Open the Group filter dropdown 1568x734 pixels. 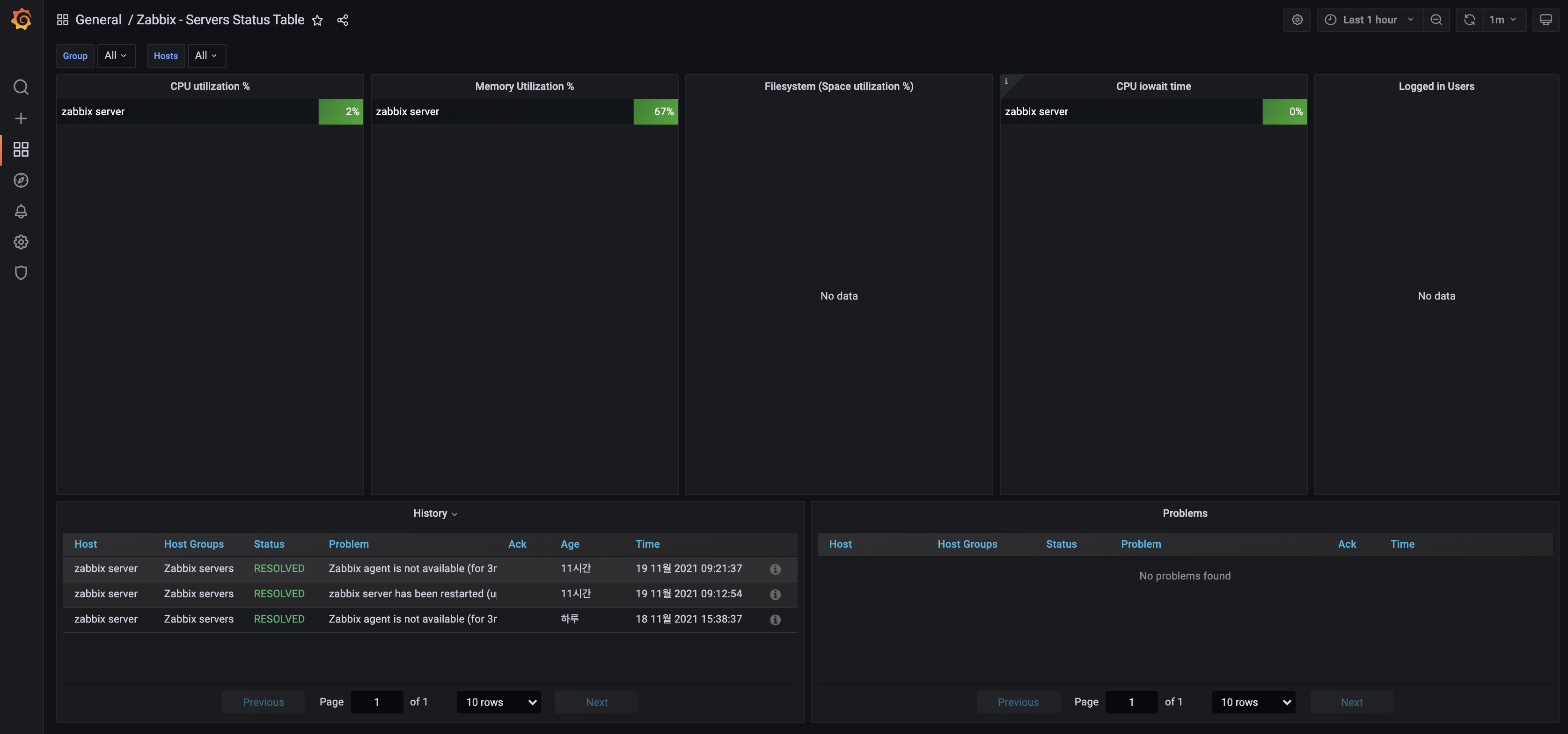tap(116, 55)
